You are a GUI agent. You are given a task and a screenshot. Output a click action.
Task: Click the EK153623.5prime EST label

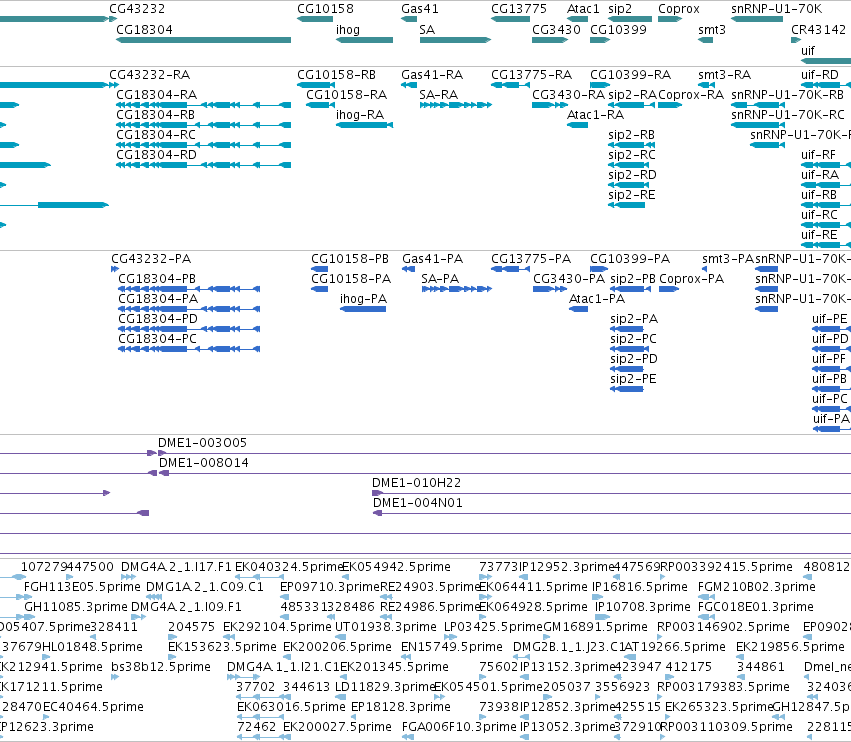(222, 647)
